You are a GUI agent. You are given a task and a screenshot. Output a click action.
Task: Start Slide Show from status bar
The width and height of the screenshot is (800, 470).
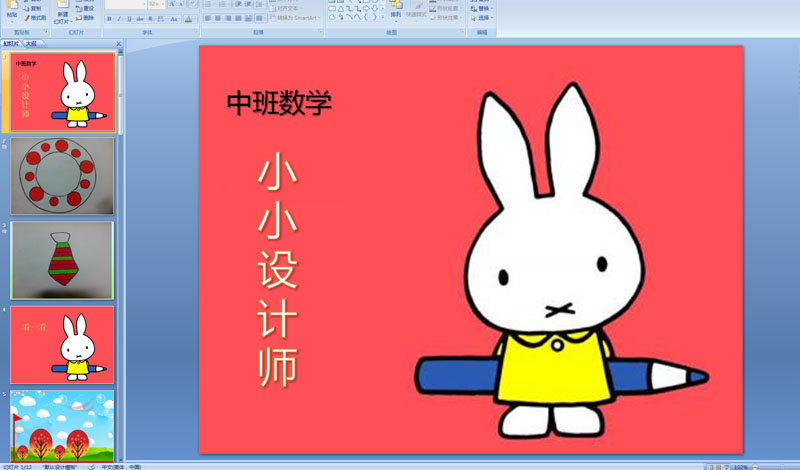coord(727,467)
